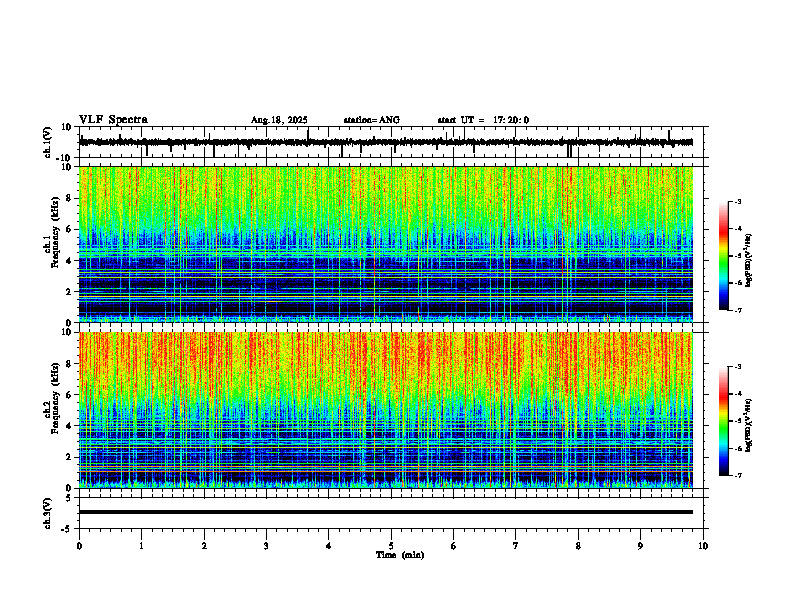This screenshot has width=792, height=612.
Task: Click the "4" kHz tick on the ch.2 spectrogram
Action: click(69, 426)
